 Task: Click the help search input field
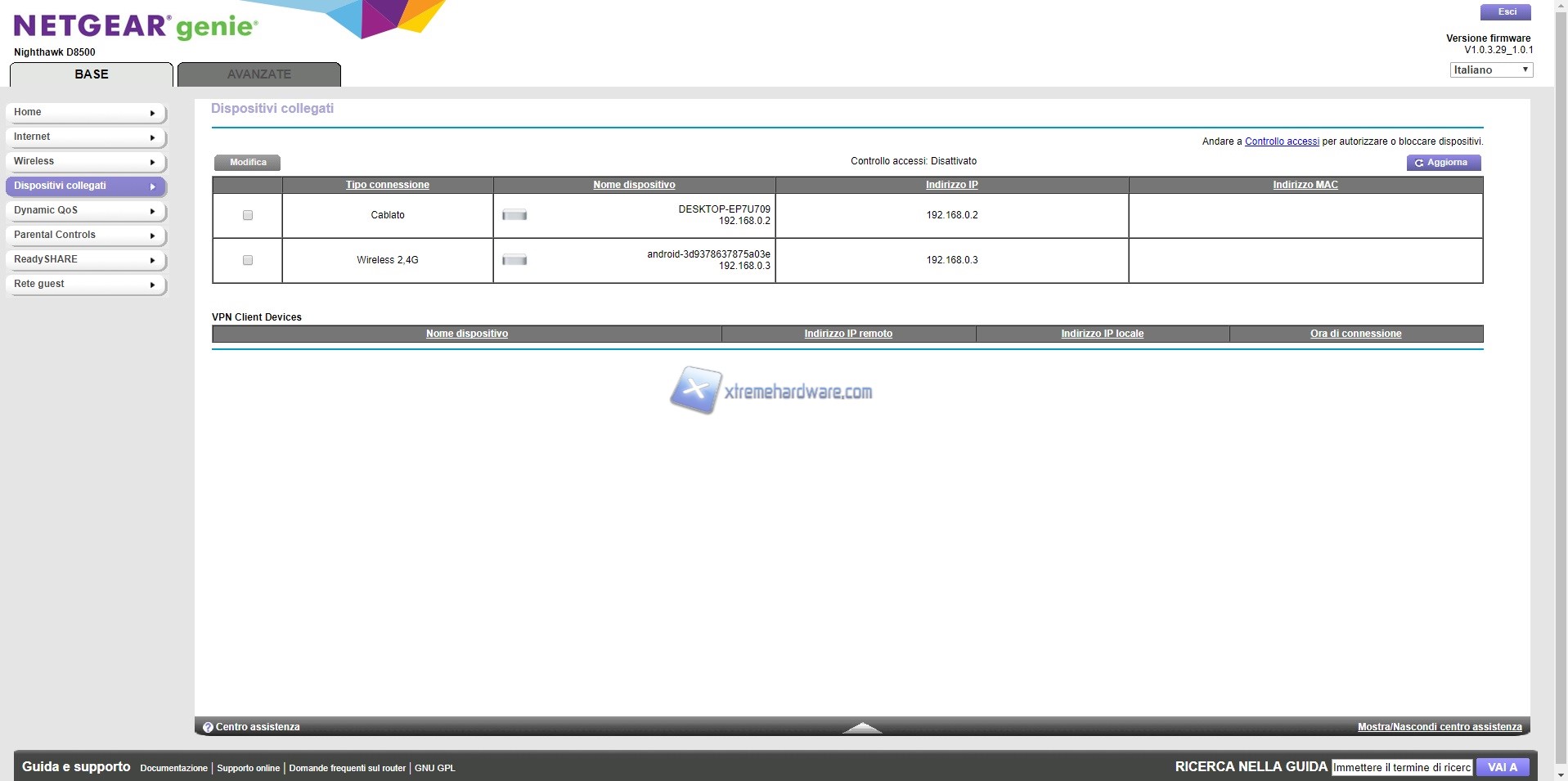[x=1401, y=767]
